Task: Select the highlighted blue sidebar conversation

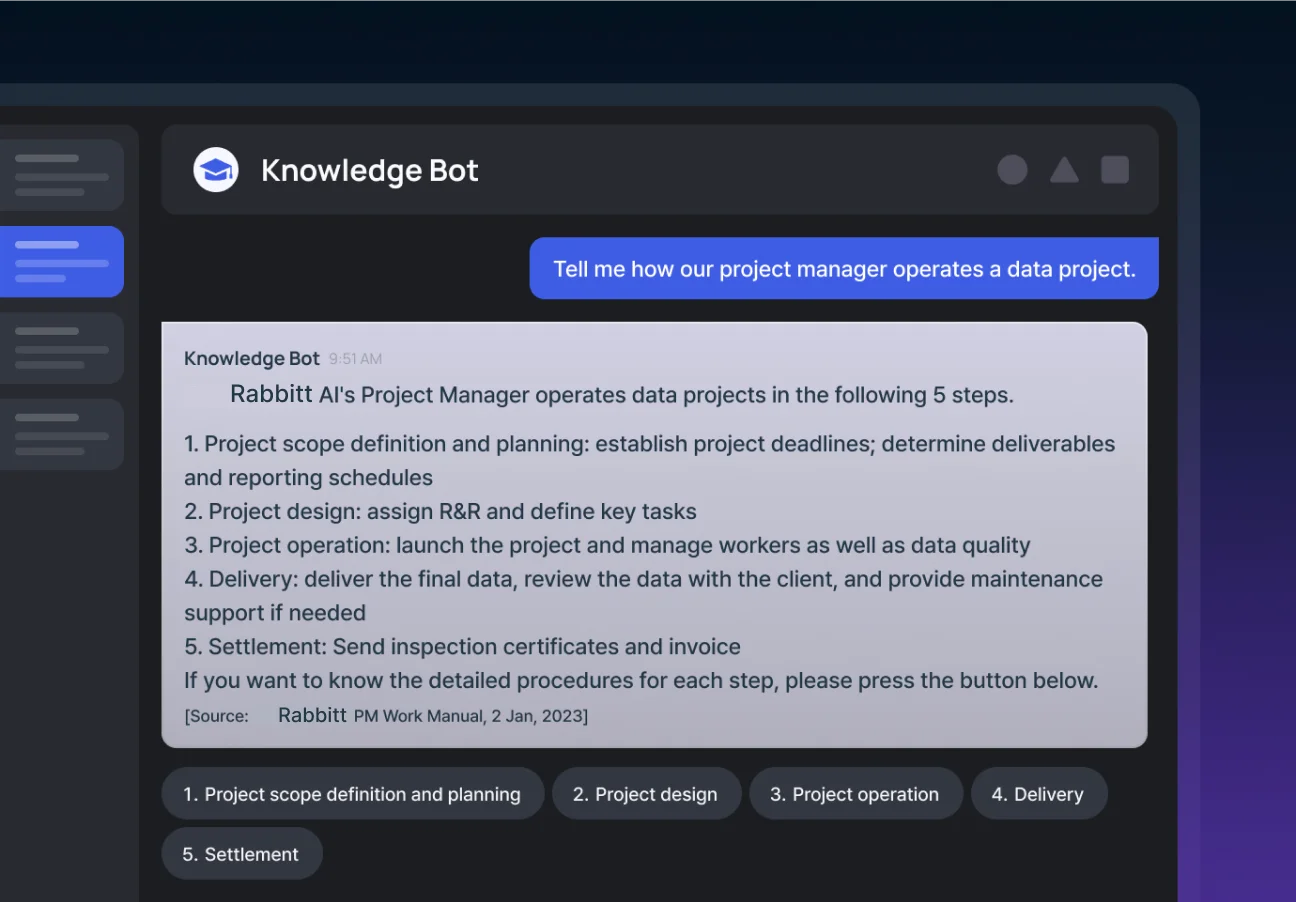Action: click(60, 262)
